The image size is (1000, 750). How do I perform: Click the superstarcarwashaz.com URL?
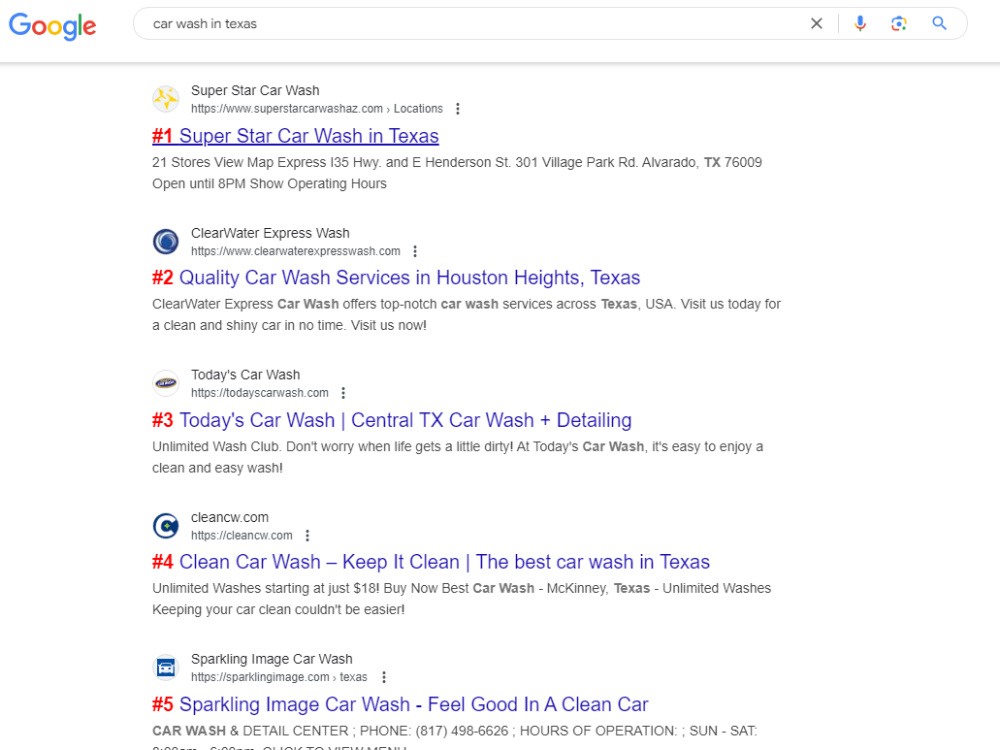point(317,109)
